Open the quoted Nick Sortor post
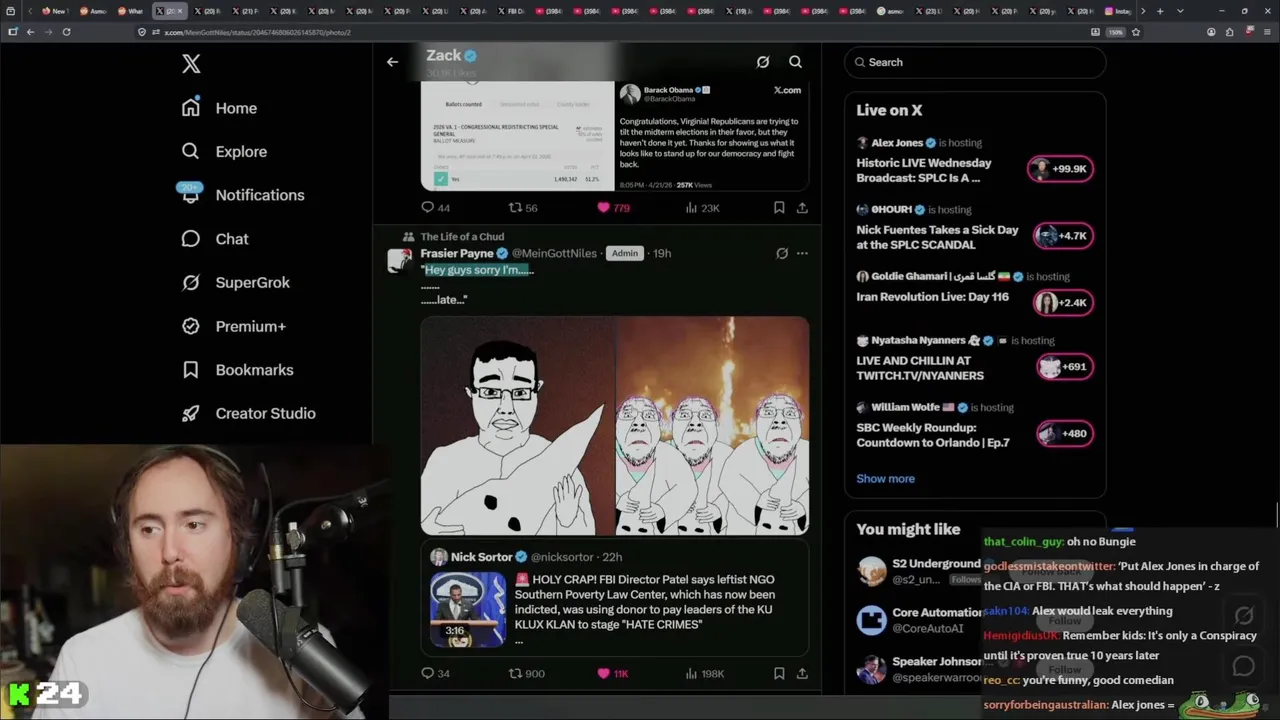The width and height of the screenshot is (1280, 720). click(615, 598)
